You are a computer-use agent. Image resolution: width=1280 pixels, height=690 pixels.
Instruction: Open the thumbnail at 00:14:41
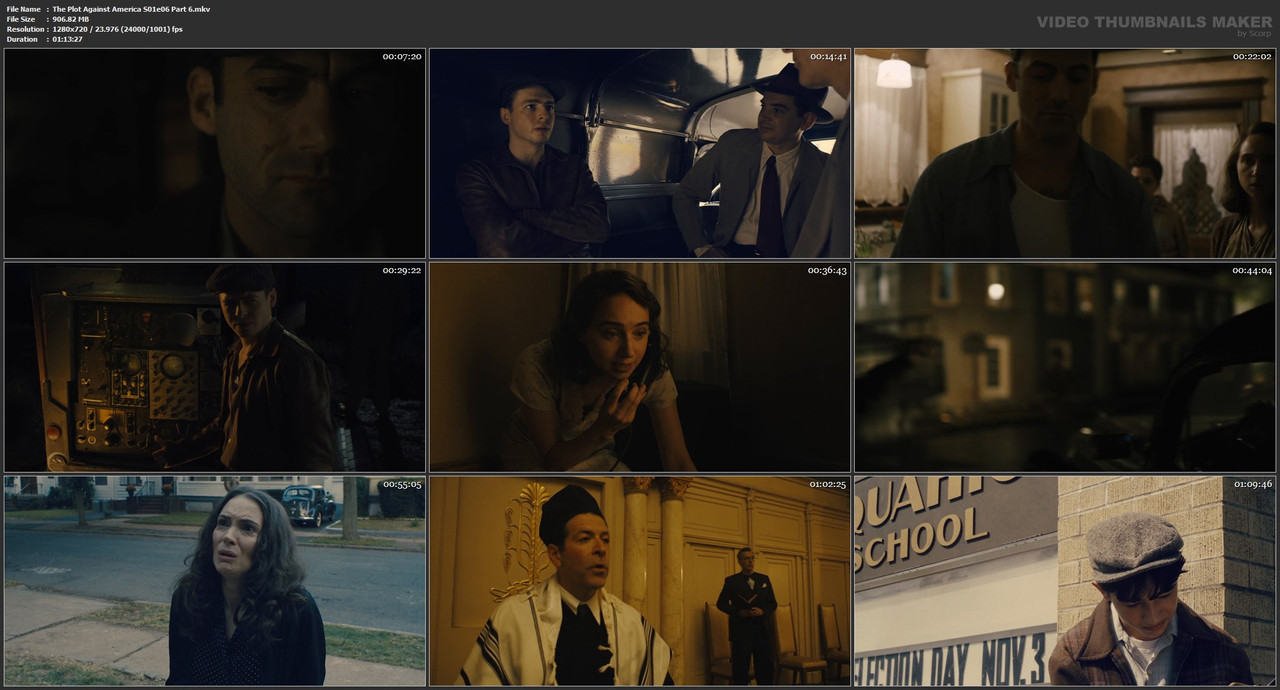640,153
